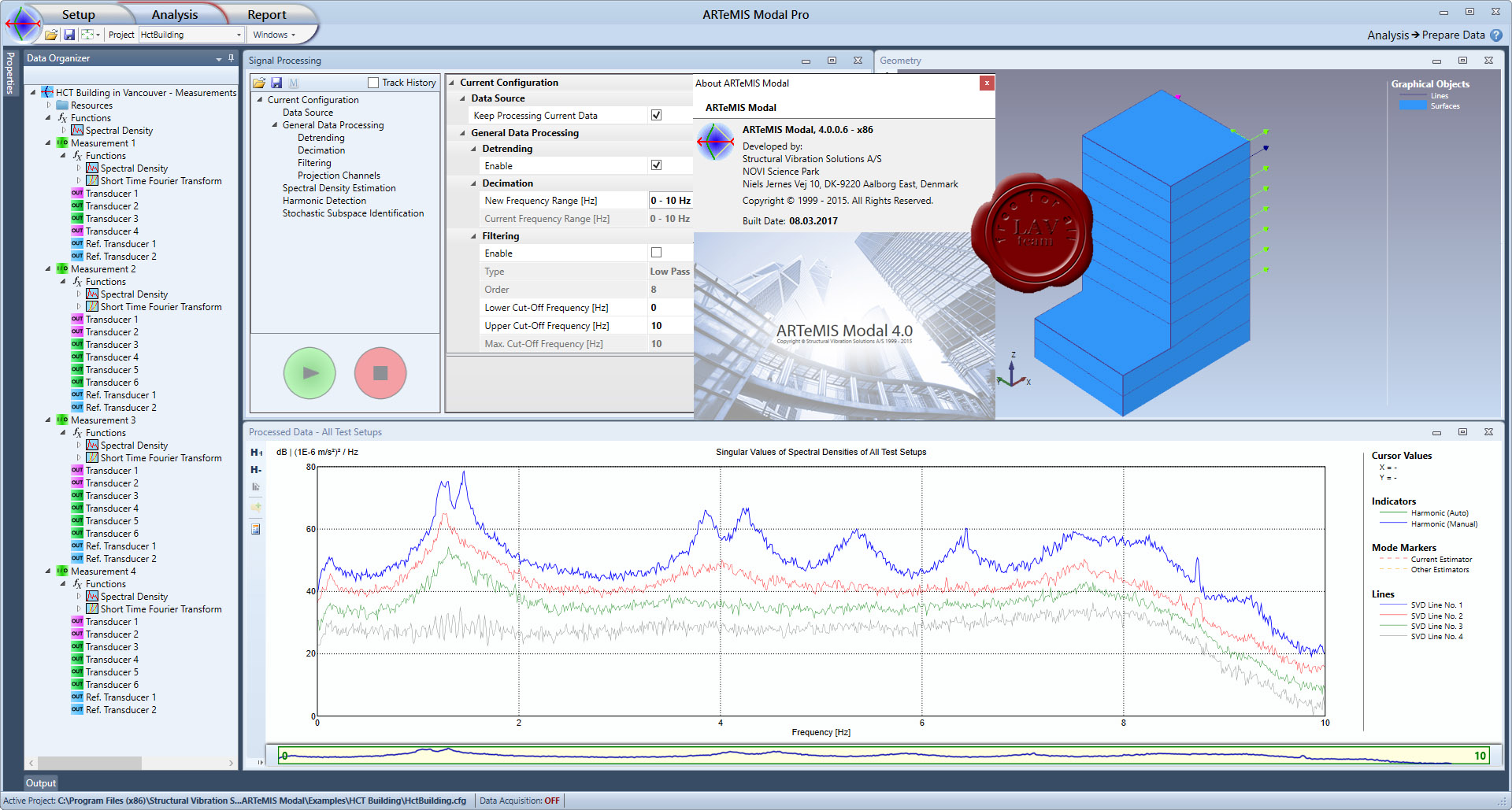Viewport: 1512px width, 810px height.
Task: Open the dropdown arrow beside green arrows icon
Action: (x=98, y=35)
